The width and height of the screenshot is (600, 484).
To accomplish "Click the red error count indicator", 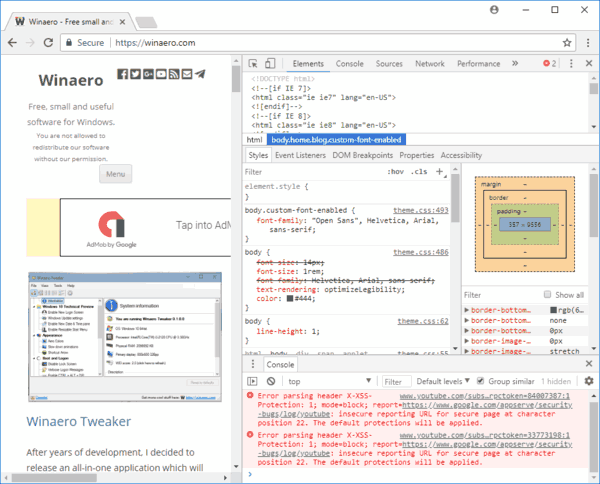I will 549,64.
